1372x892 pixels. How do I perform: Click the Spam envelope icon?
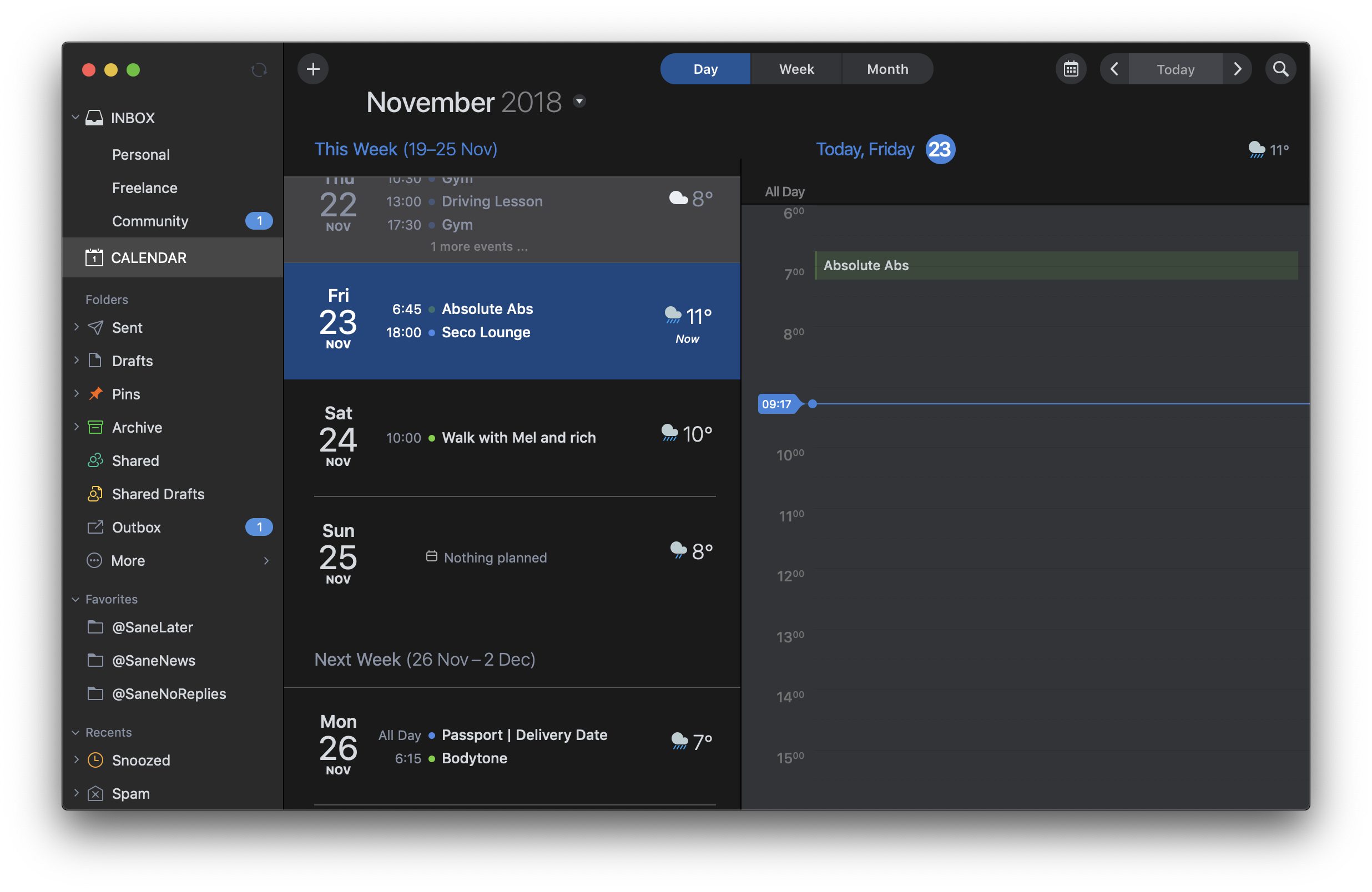tap(95, 793)
